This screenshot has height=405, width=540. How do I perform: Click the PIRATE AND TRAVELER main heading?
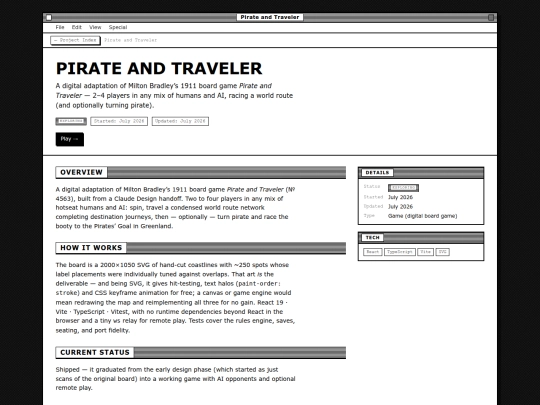(x=159, y=68)
